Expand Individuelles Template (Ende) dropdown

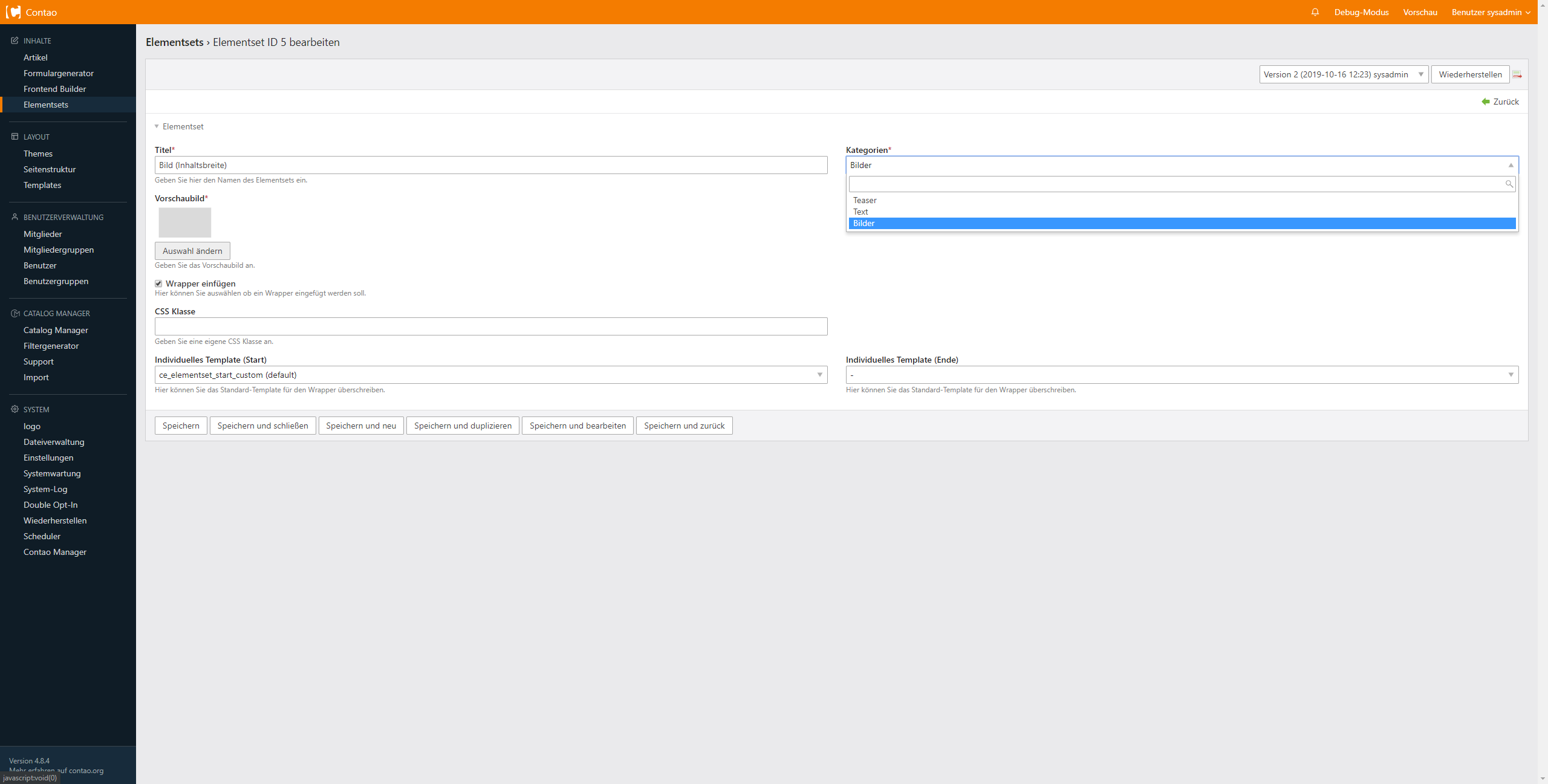tap(1182, 375)
